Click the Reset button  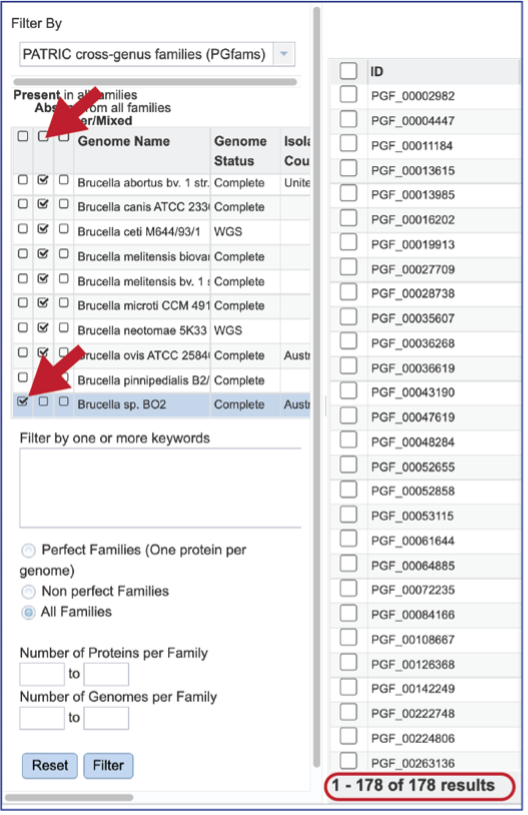[x=50, y=766]
